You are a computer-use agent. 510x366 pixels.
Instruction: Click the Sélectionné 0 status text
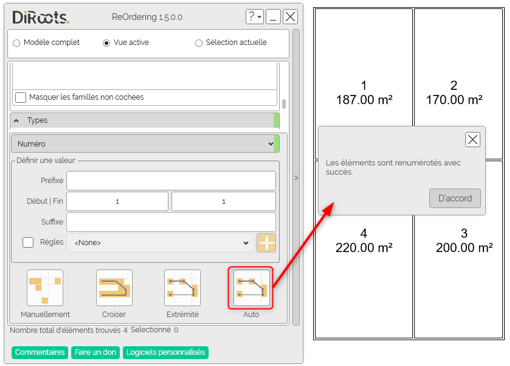pos(154,330)
